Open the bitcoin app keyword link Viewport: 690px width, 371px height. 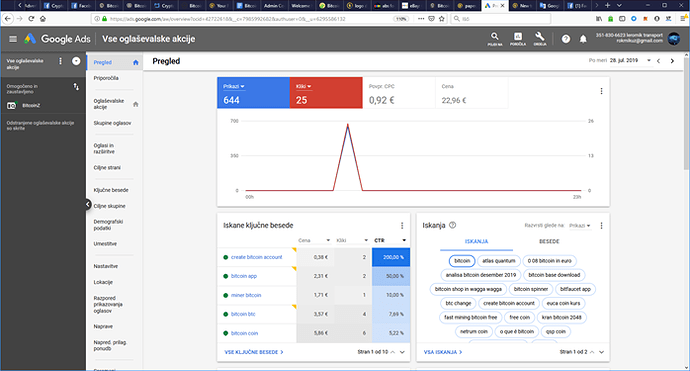(244, 276)
